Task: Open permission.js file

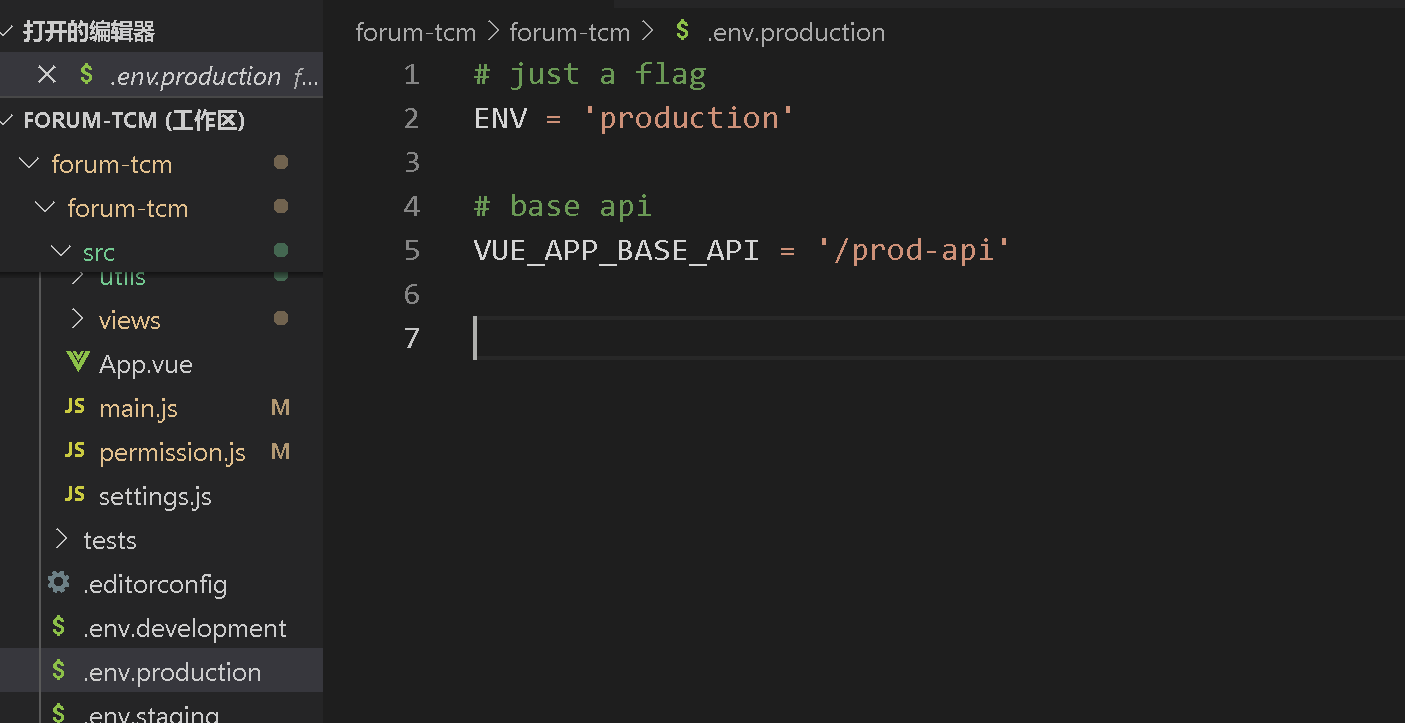Action: coord(172,452)
